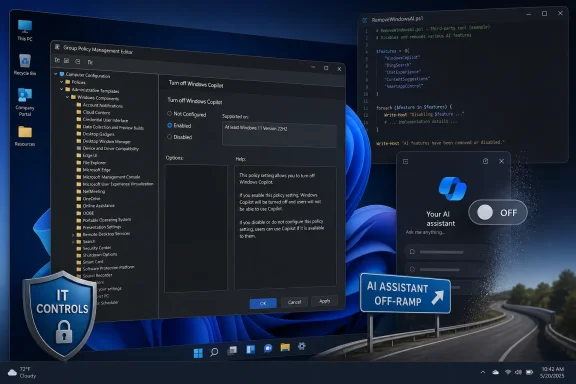The height and width of the screenshot is (384, 576).
Task: Select the Disabled radio option
Action: (x=169, y=137)
